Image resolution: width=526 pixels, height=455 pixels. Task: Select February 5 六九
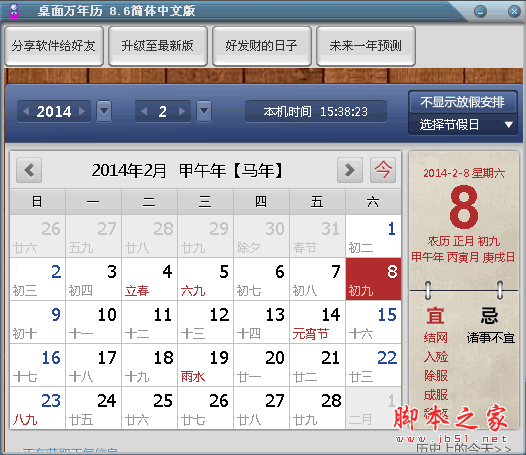pos(206,279)
